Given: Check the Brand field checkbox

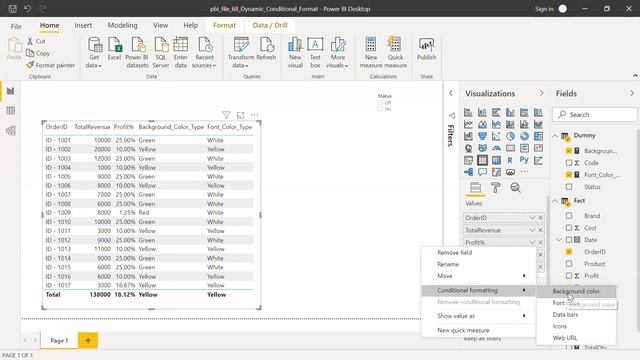Looking at the screenshot, I should coord(569,216).
